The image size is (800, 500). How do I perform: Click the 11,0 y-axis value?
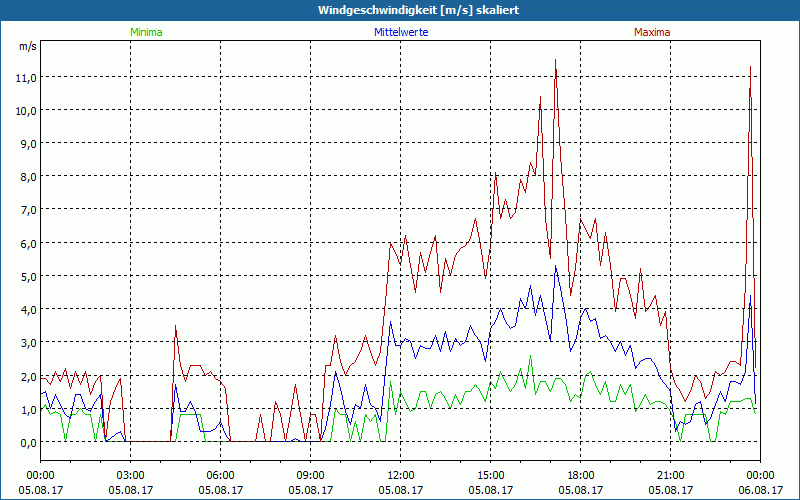(x=26, y=78)
